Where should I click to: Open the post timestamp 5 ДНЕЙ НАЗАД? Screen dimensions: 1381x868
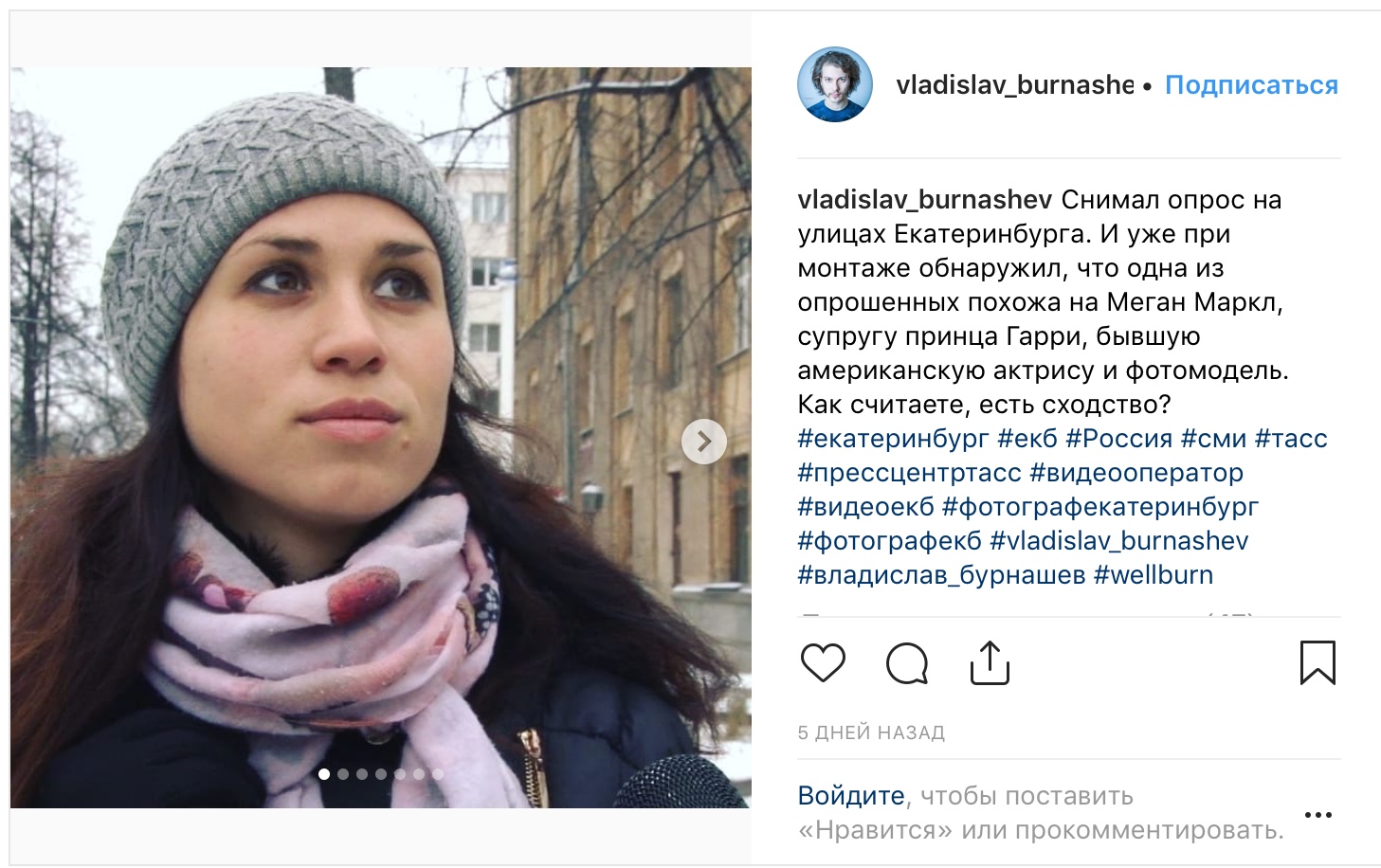pos(871,732)
